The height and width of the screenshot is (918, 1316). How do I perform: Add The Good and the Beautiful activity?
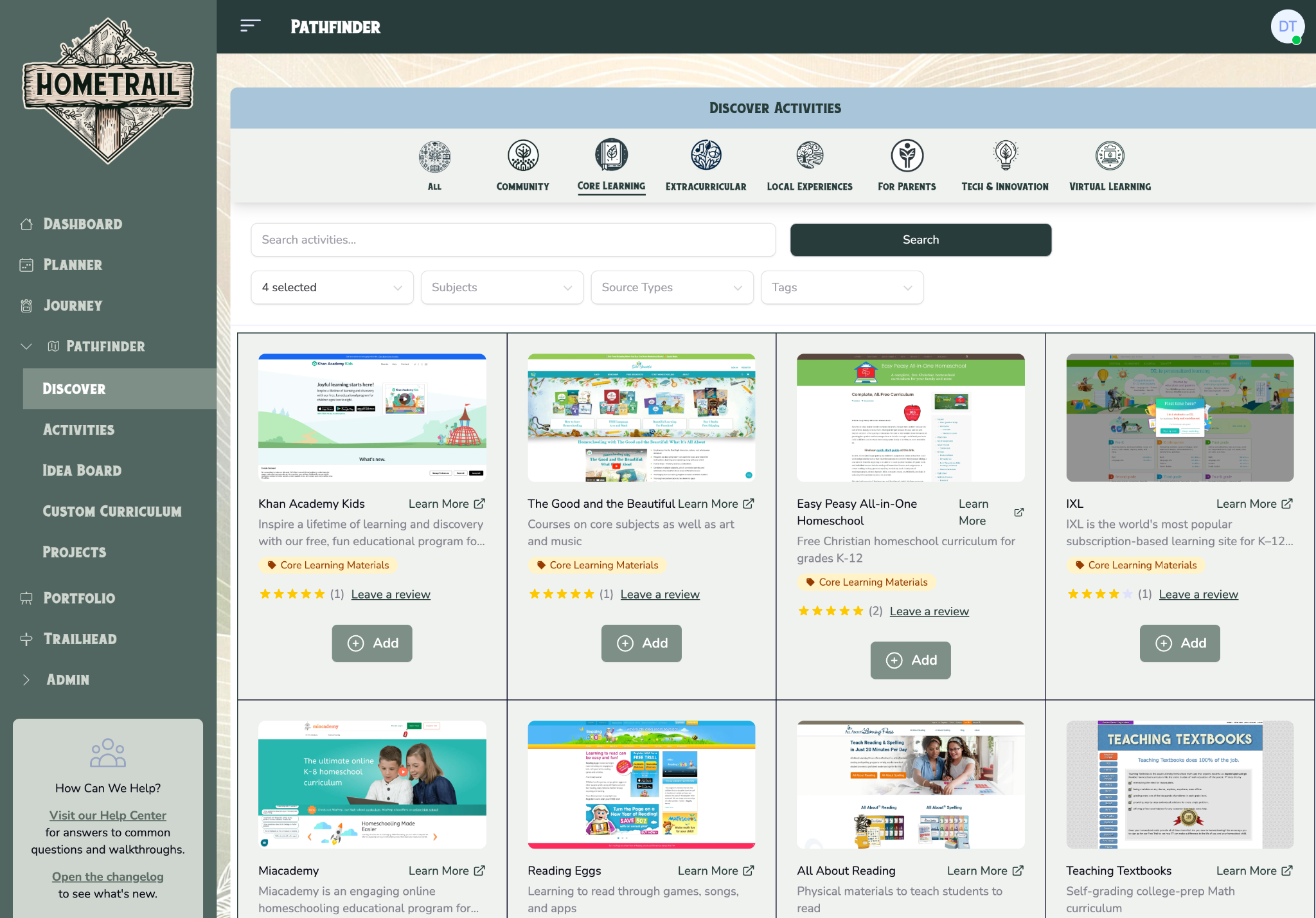[x=641, y=643]
